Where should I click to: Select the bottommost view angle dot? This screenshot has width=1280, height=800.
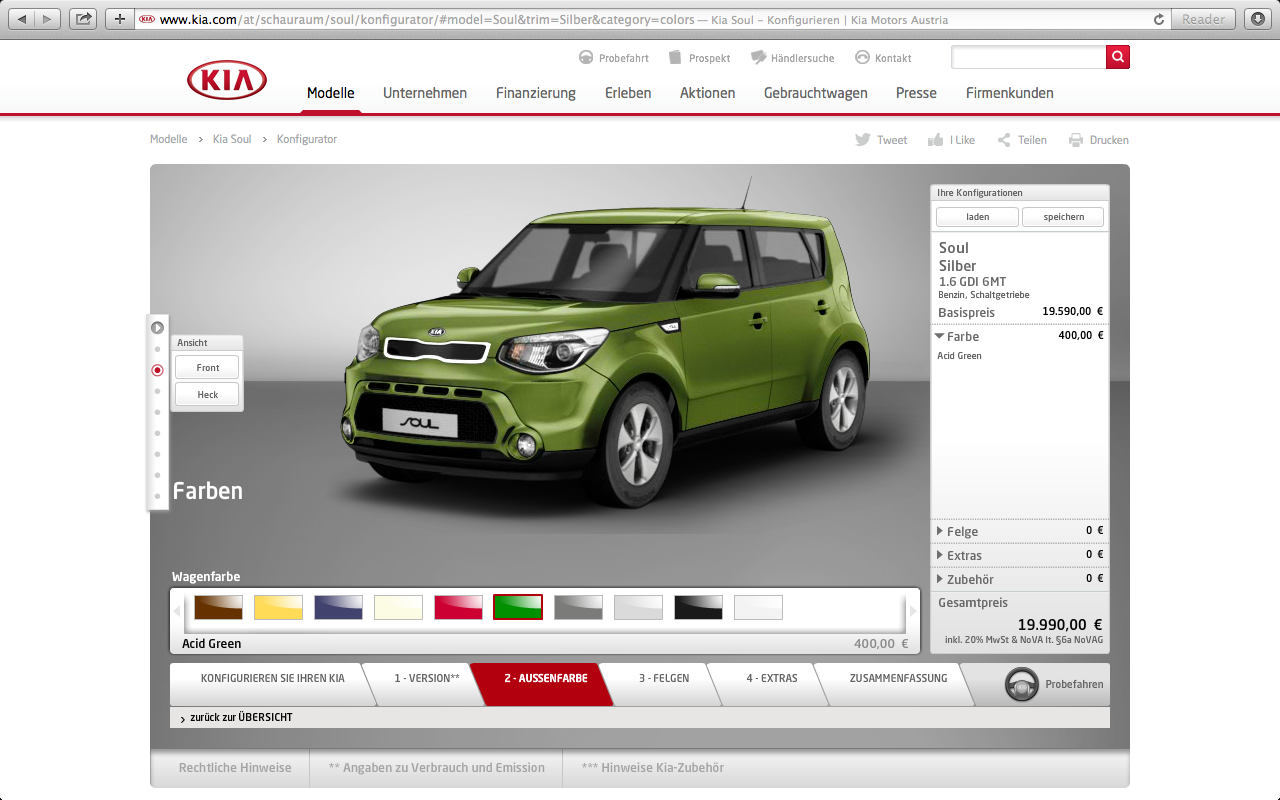[x=157, y=496]
